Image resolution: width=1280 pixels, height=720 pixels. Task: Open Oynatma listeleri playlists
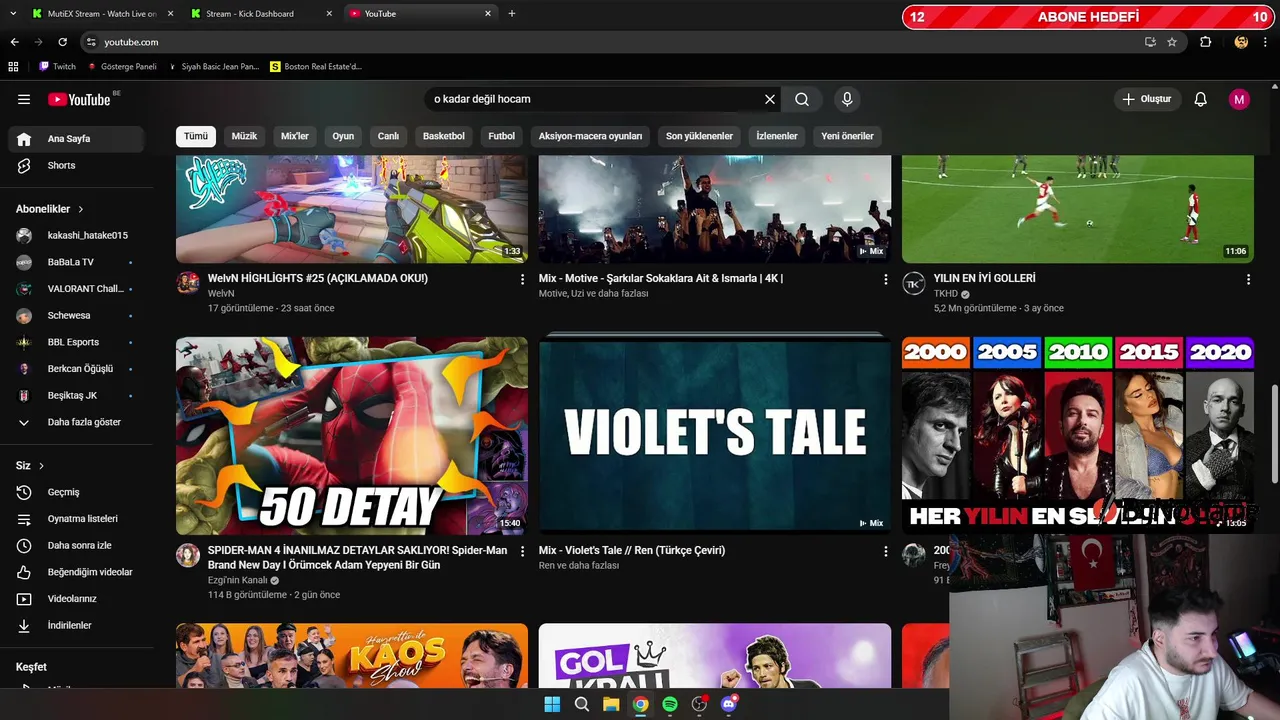pos(76,519)
